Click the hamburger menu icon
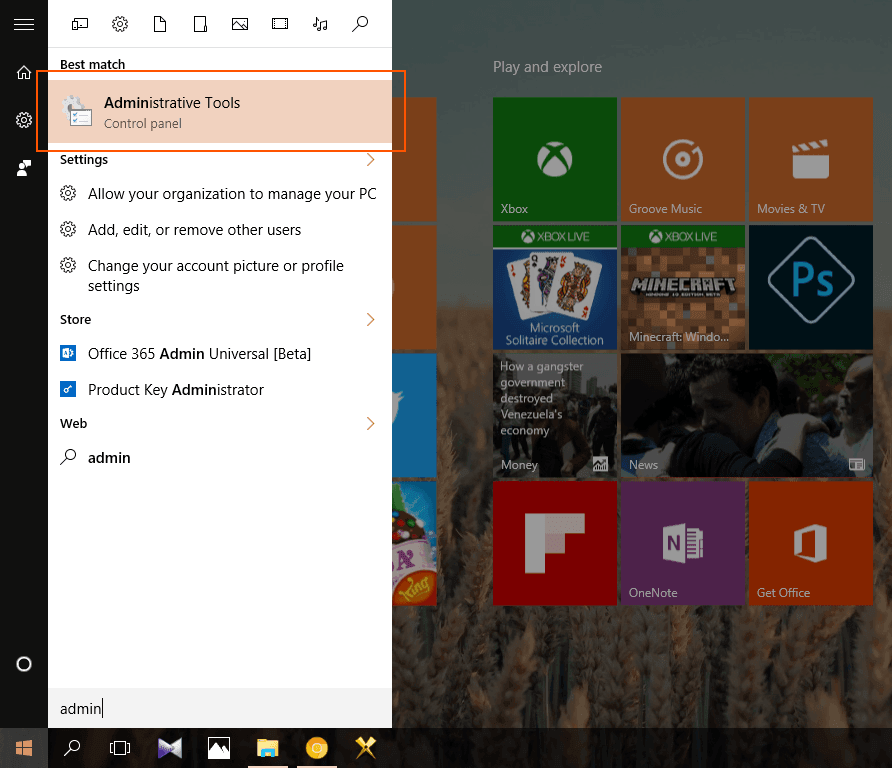 point(24,24)
